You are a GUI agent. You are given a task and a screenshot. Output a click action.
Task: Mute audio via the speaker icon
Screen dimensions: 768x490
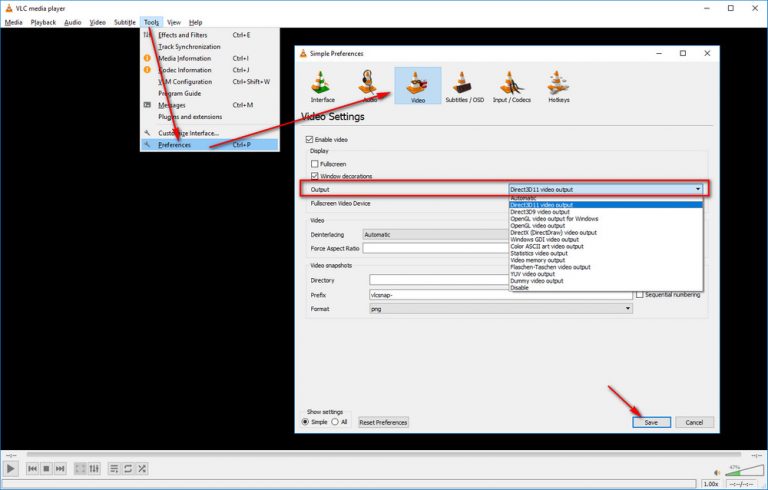(717, 473)
